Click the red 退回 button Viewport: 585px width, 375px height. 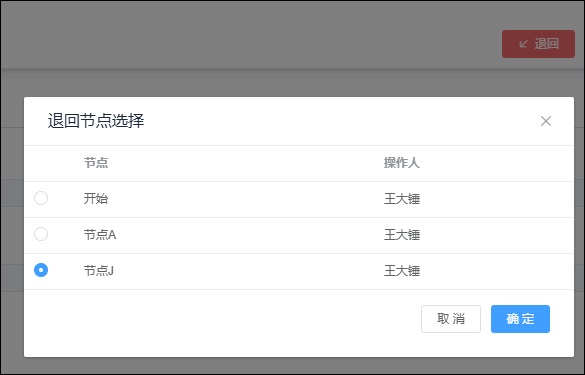point(538,44)
